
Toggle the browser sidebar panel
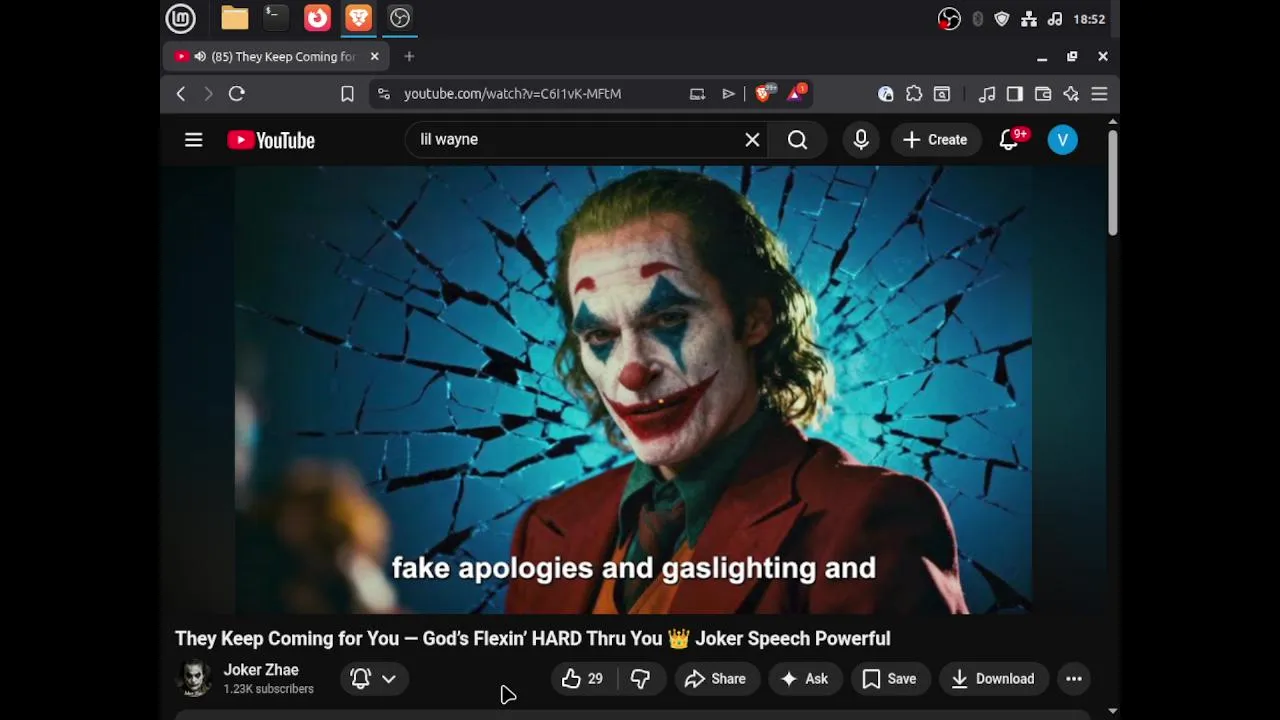(x=1015, y=94)
